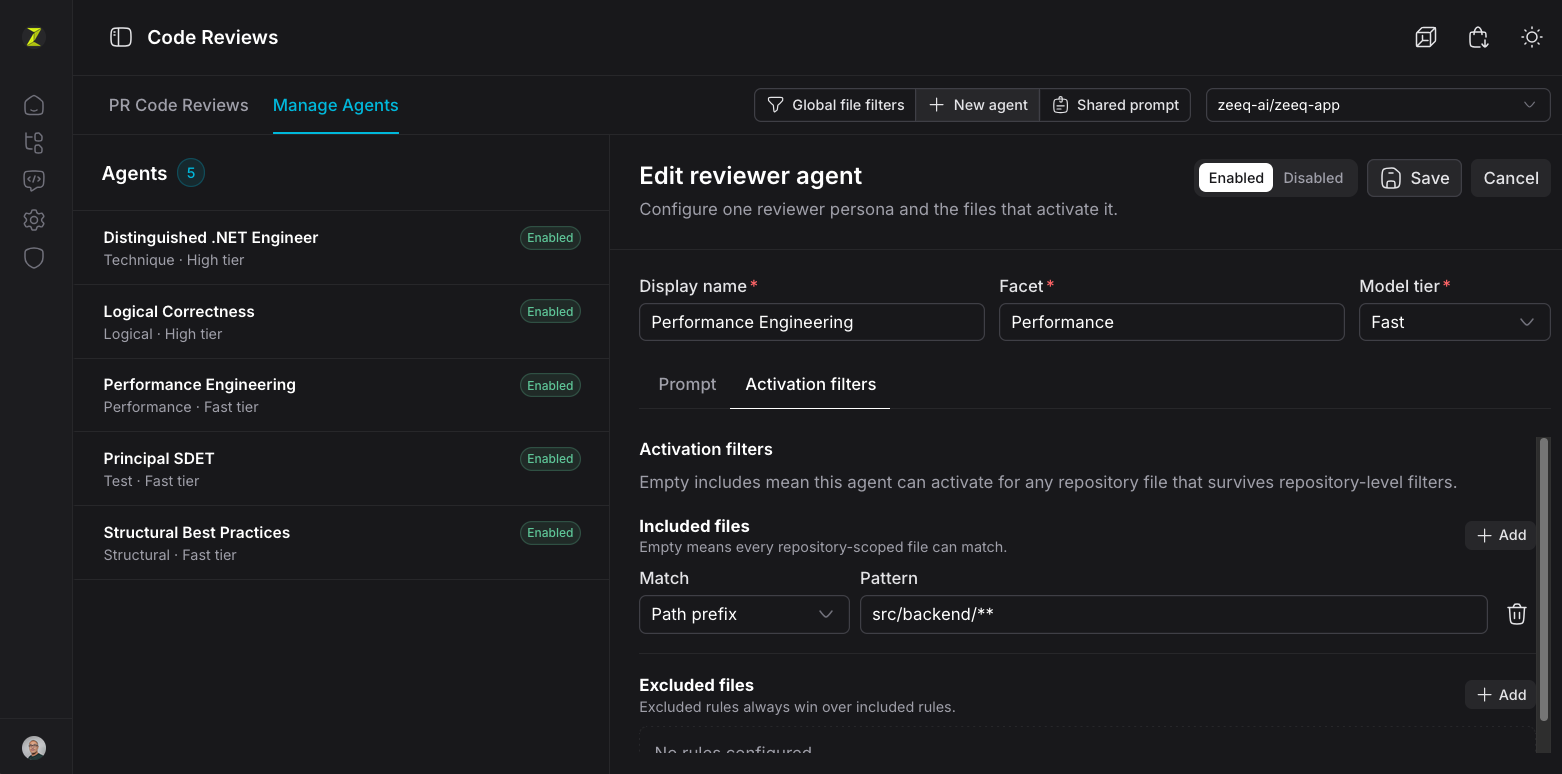The width and height of the screenshot is (1562, 774).
Task: Delete the src/backend/** include rule with trash icon
Action: pos(1516,614)
